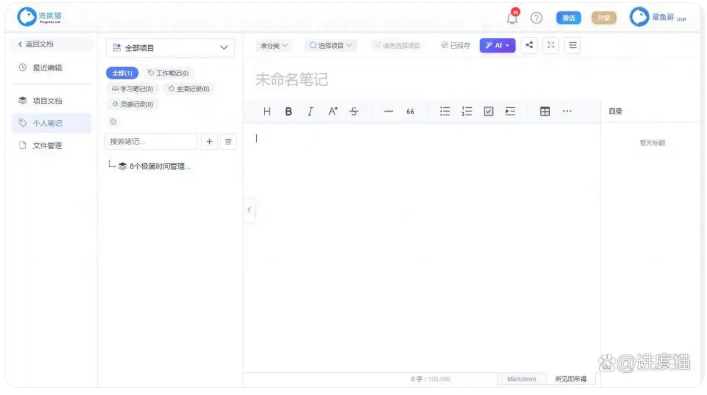Insert a table
707x395 pixels.
(x=545, y=111)
